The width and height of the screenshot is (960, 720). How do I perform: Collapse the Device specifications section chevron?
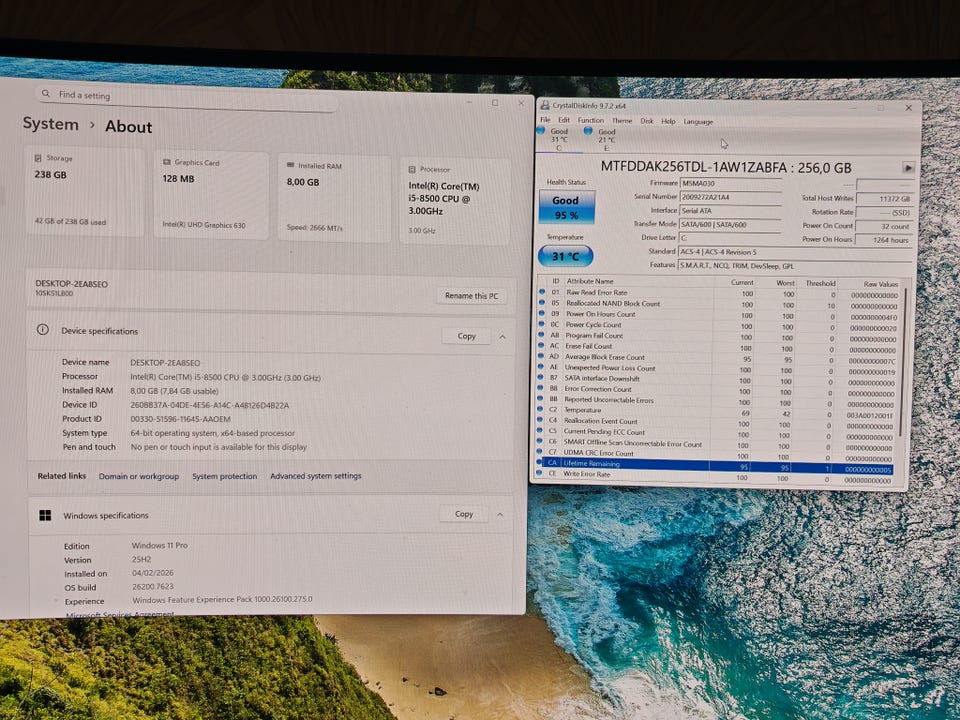coord(502,337)
